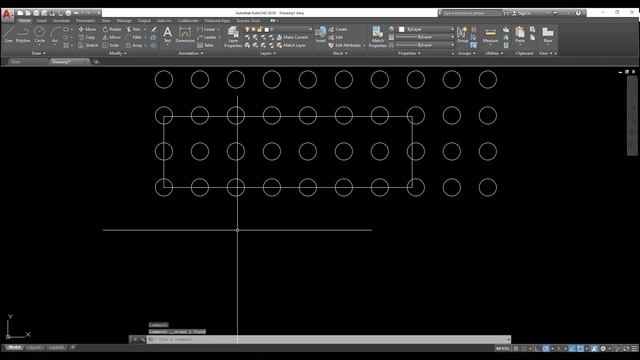The image size is (640, 360).
Task: Expand the Annotation panel
Action: [191, 53]
